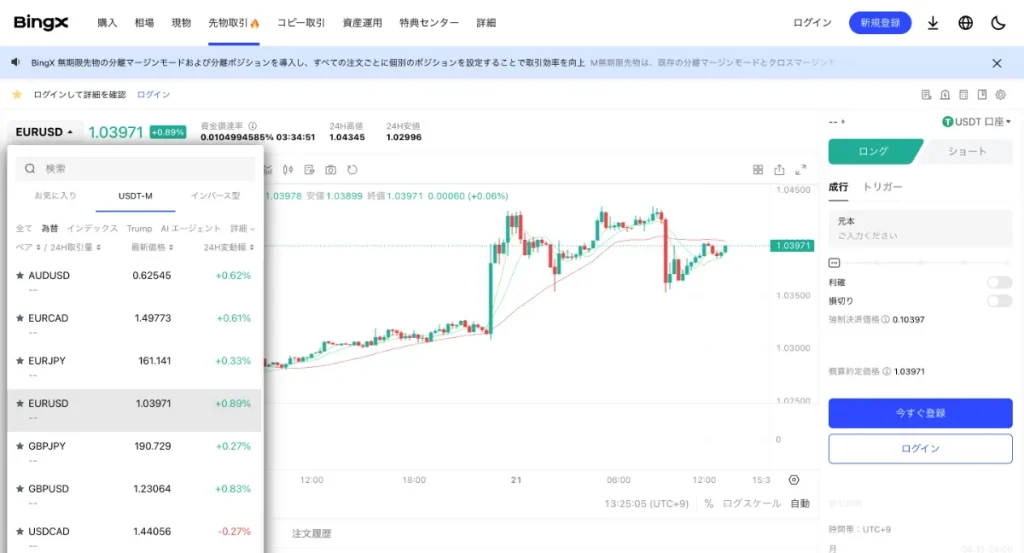The width and height of the screenshot is (1024, 553).
Task: Enable the 損切り stop-loss switch
Action: pos(999,300)
